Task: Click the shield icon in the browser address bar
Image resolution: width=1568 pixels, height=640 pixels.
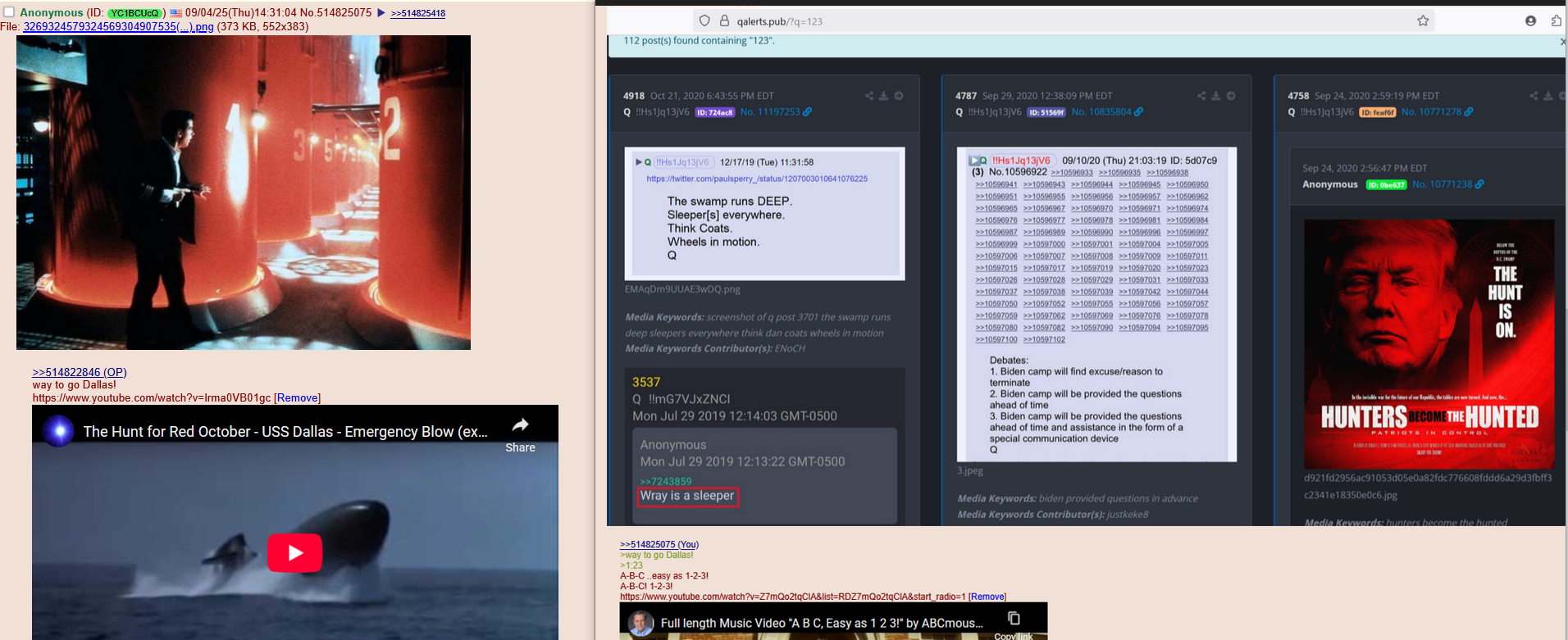Action: coord(704,21)
